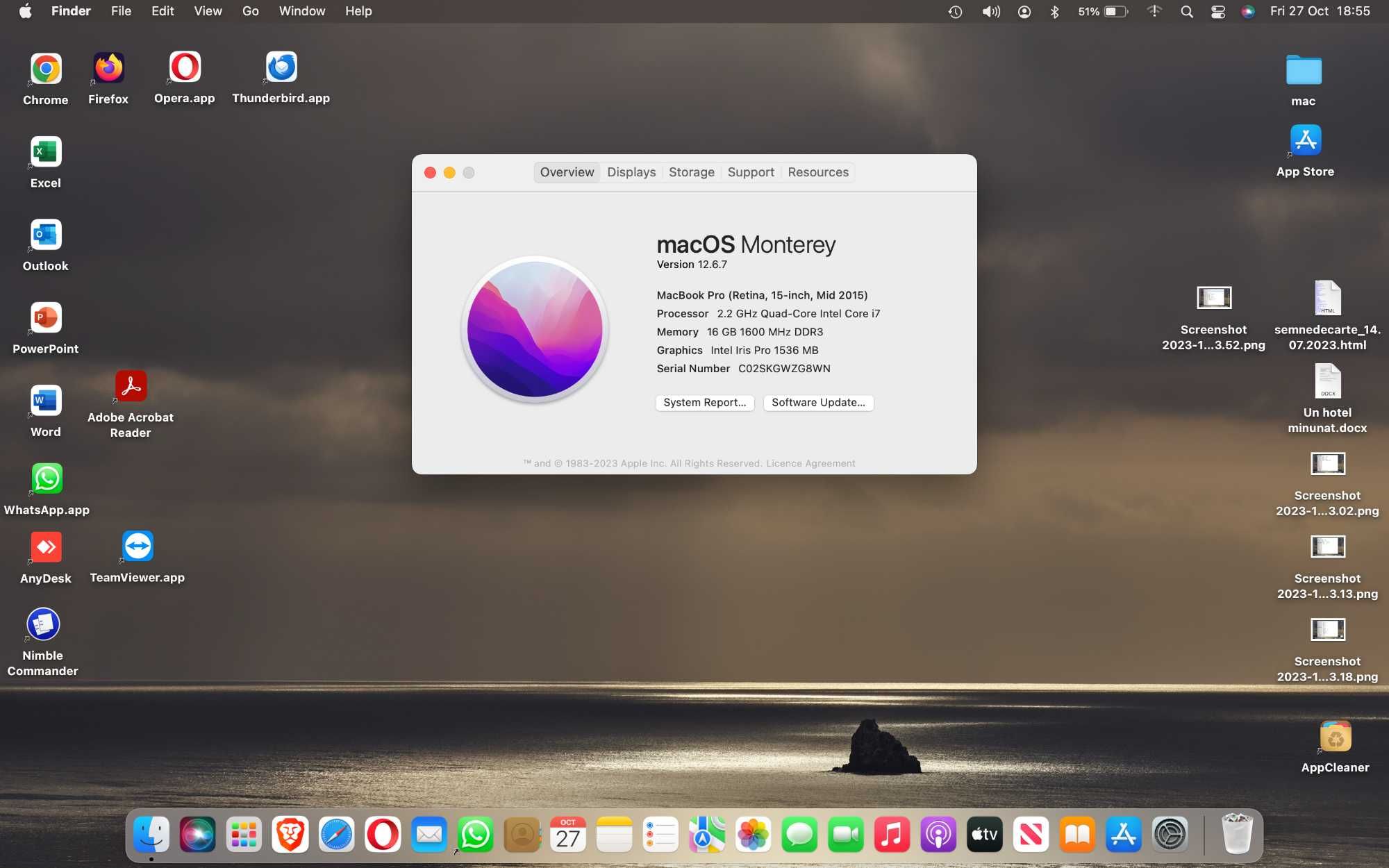Open System Preferences from the Dock

1170,834
